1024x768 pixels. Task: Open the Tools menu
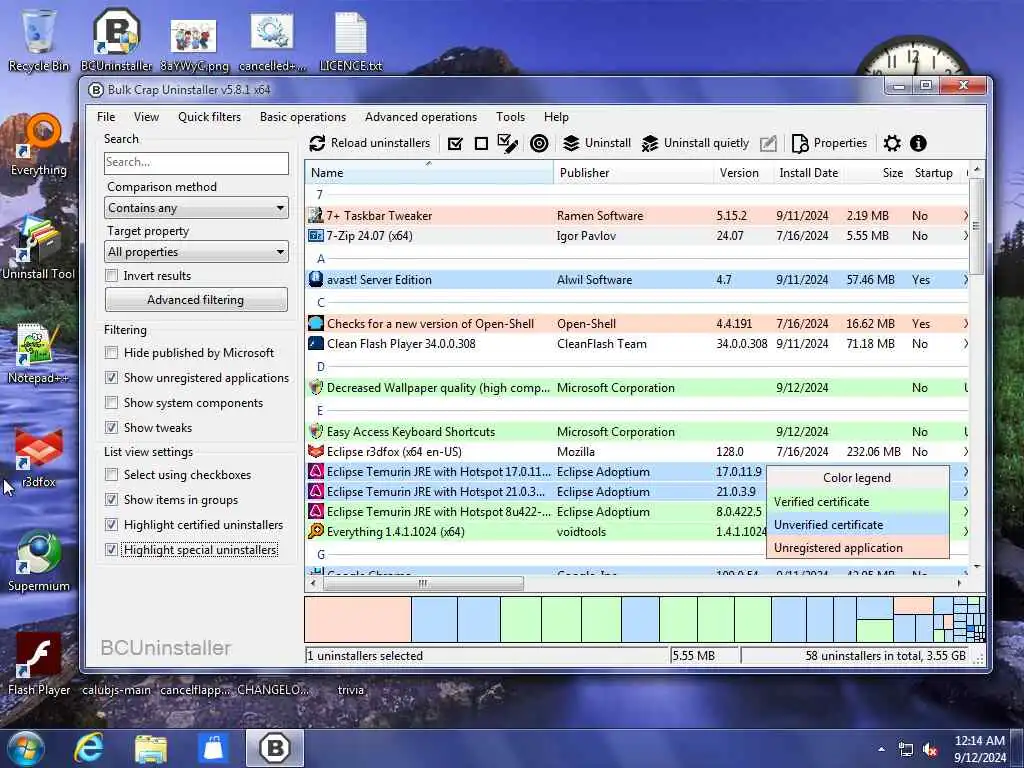coord(510,117)
